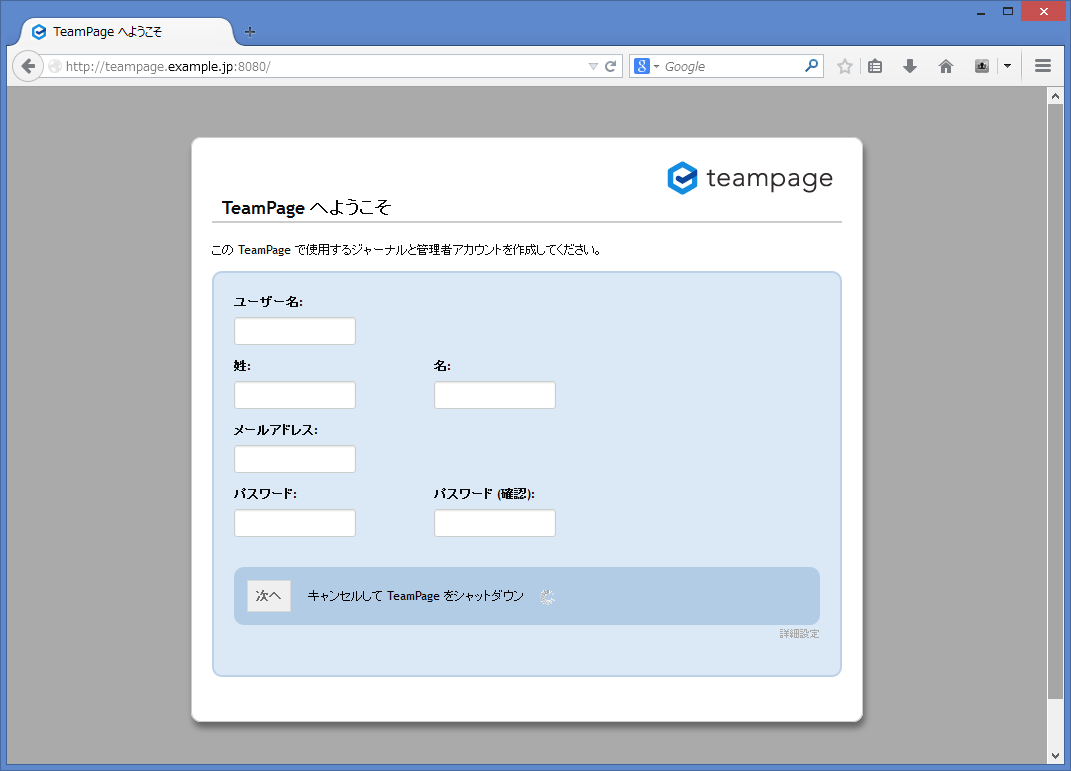Open the Firefox hamburger menu
Screen dimensions: 1071x771
tap(1042, 65)
